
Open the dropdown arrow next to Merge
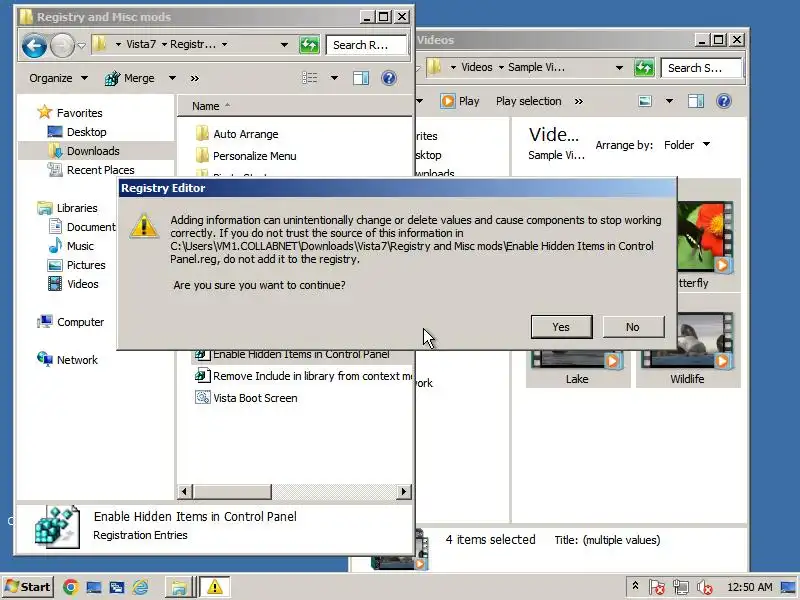172,78
